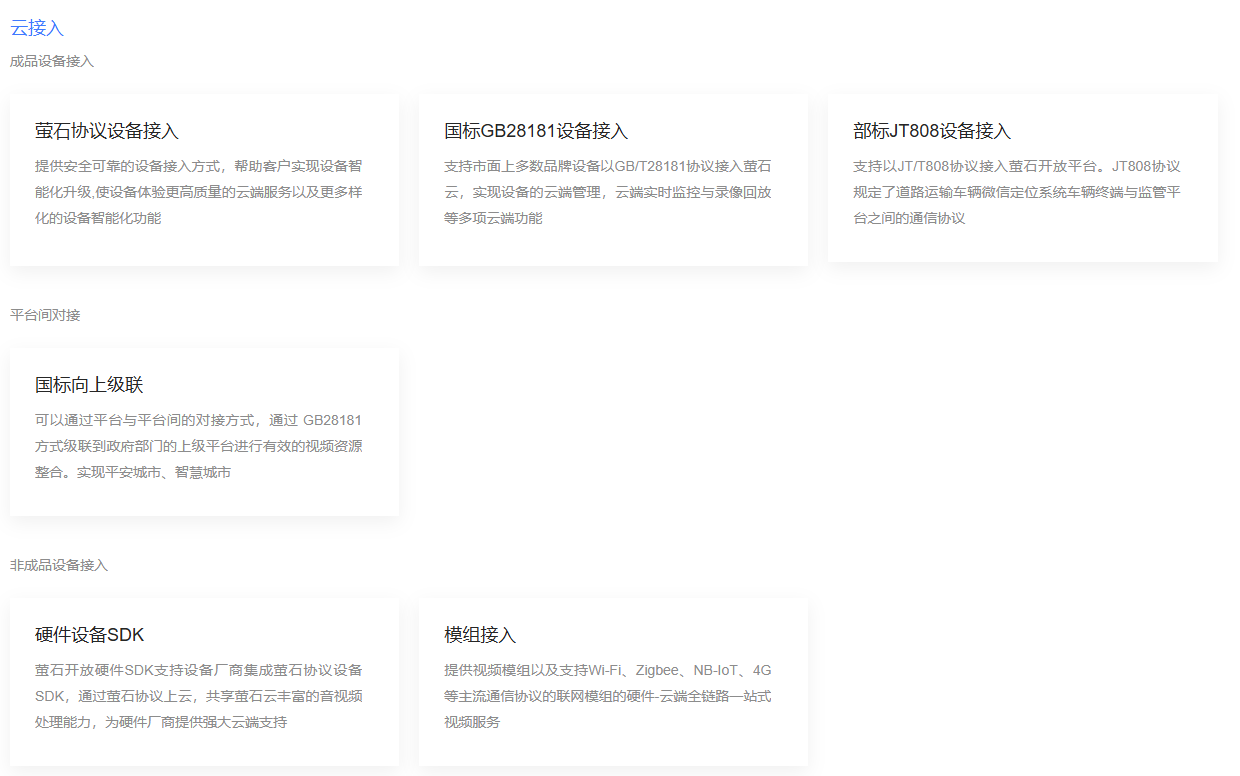Click the 非成品设备接入 section label
The image size is (1240, 776).
click(59, 565)
